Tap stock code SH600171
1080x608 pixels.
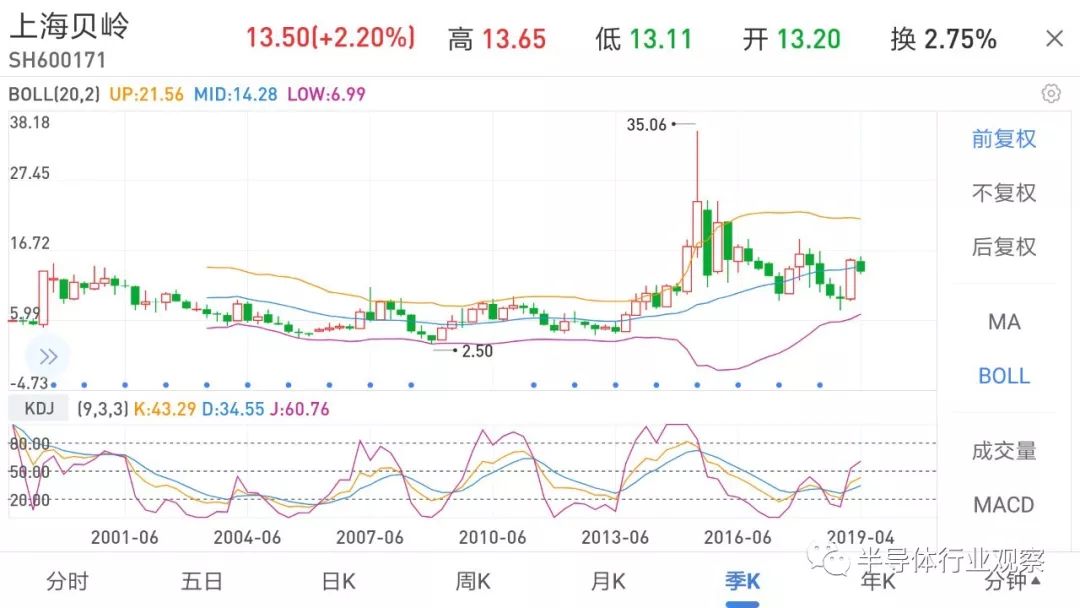coord(57,61)
